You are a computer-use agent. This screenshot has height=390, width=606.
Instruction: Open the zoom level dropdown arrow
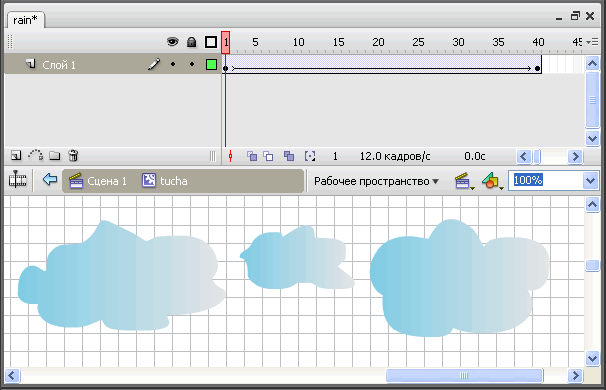(x=591, y=181)
